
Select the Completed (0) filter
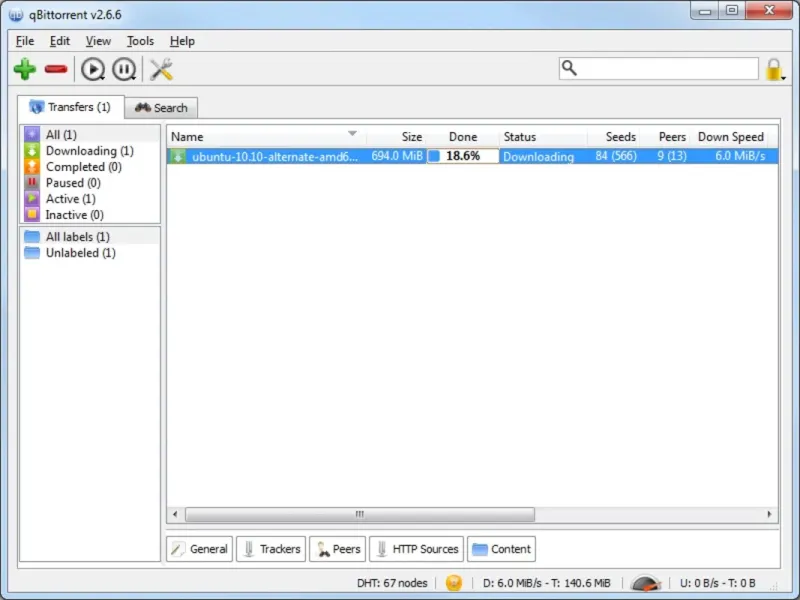(x=90, y=167)
